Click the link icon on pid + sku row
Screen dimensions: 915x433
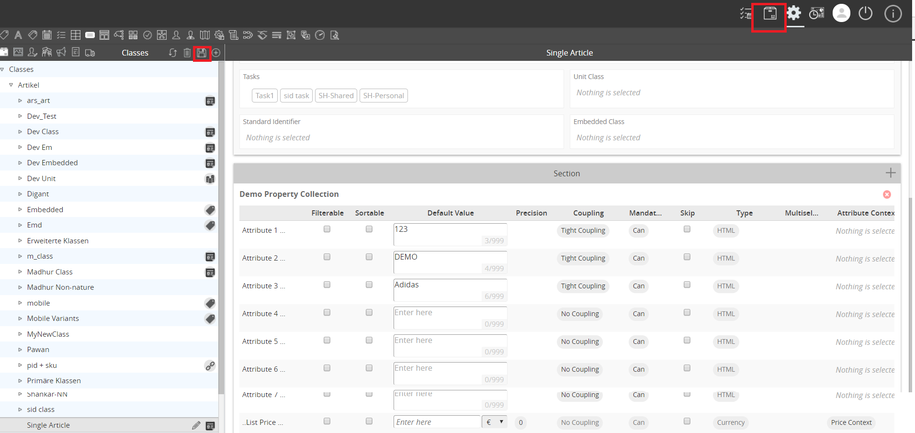[210, 365]
